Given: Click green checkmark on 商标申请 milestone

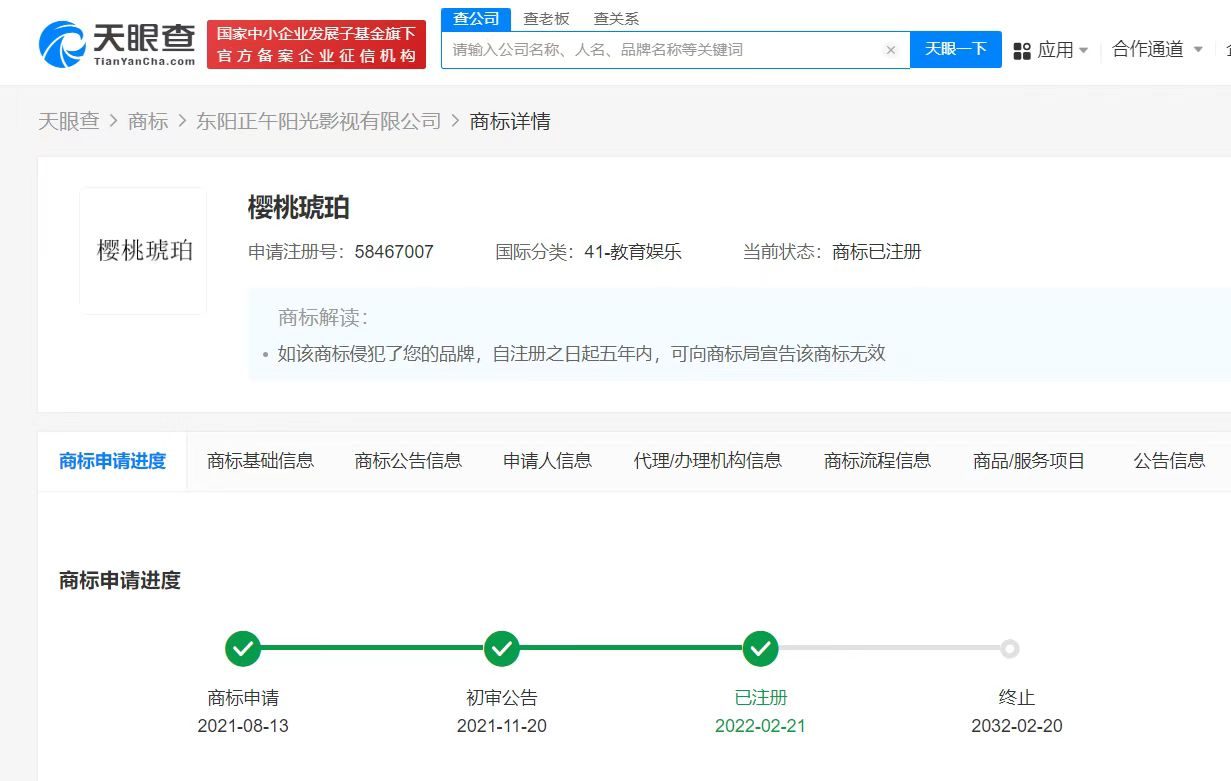Looking at the screenshot, I should pyautogui.click(x=243, y=648).
